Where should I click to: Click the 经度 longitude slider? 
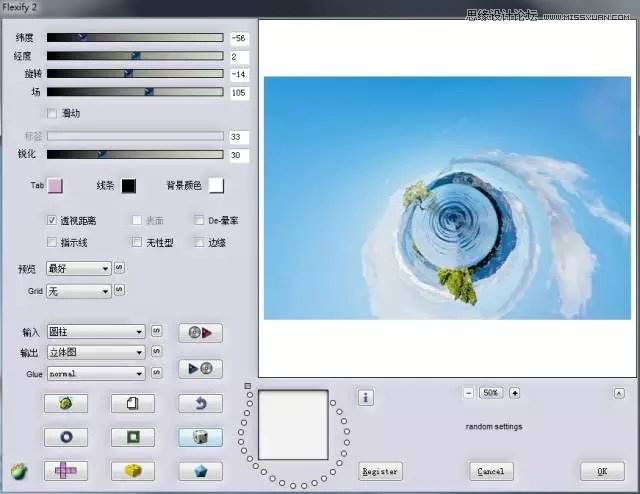coord(135,56)
